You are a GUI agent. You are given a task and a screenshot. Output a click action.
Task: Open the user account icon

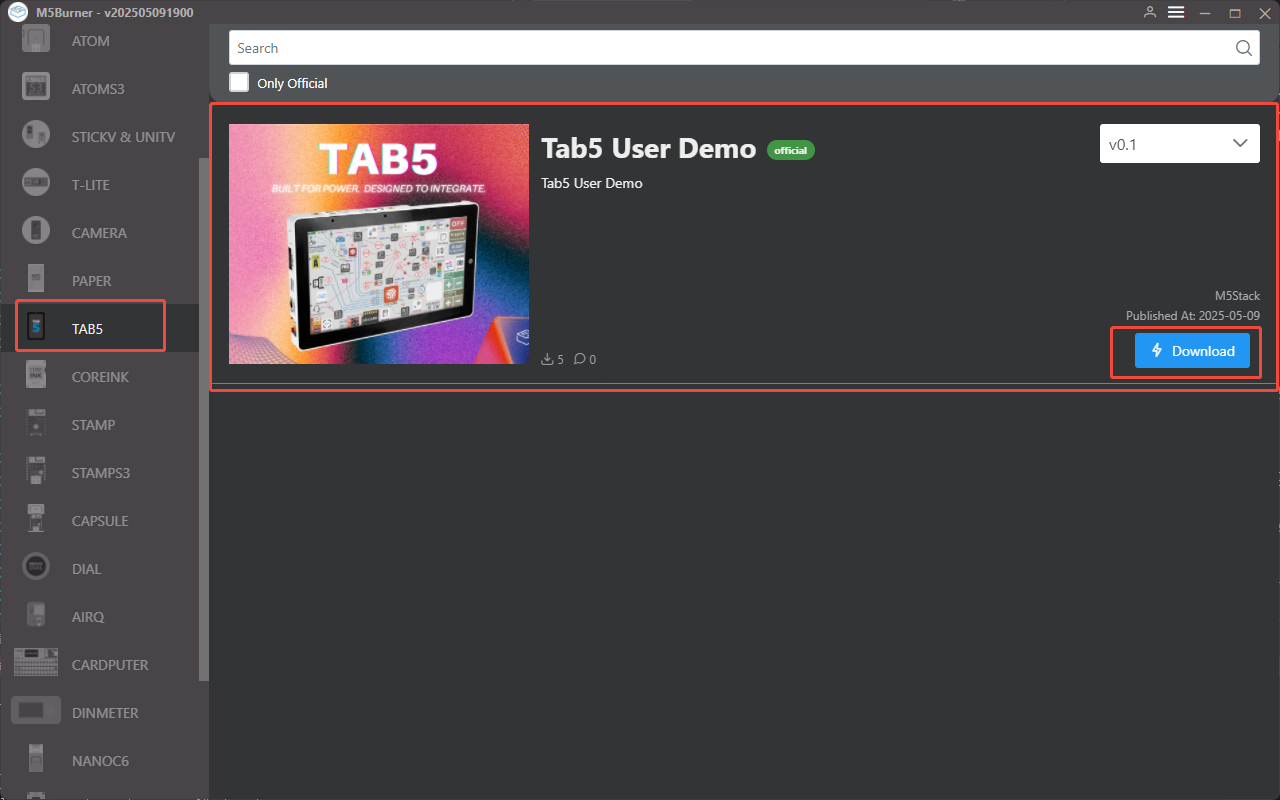coord(1150,12)
